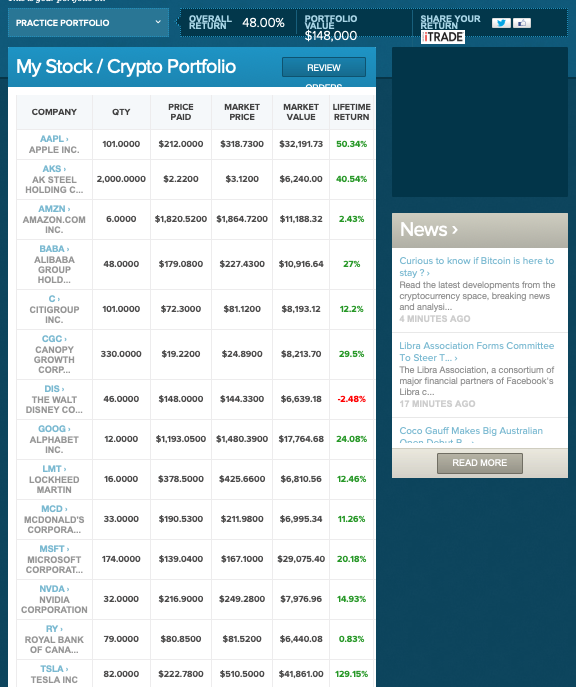
Task: Click the $378.5000 Lockheed price paid
Action: point(180,479)
